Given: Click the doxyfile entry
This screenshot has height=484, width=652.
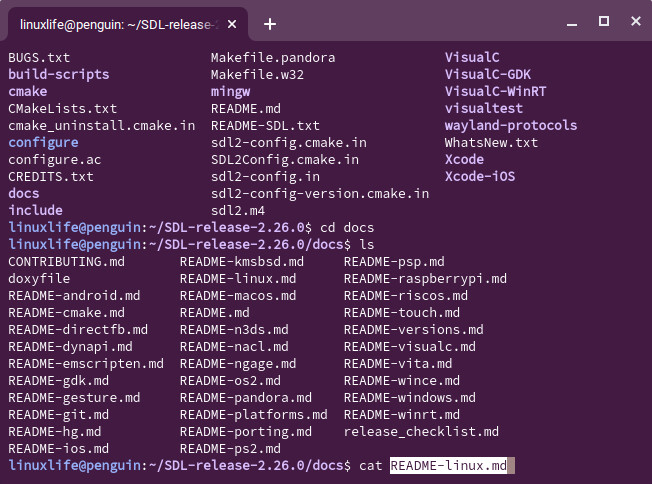Looking at the screenshot, I should [x=39, y=279].
